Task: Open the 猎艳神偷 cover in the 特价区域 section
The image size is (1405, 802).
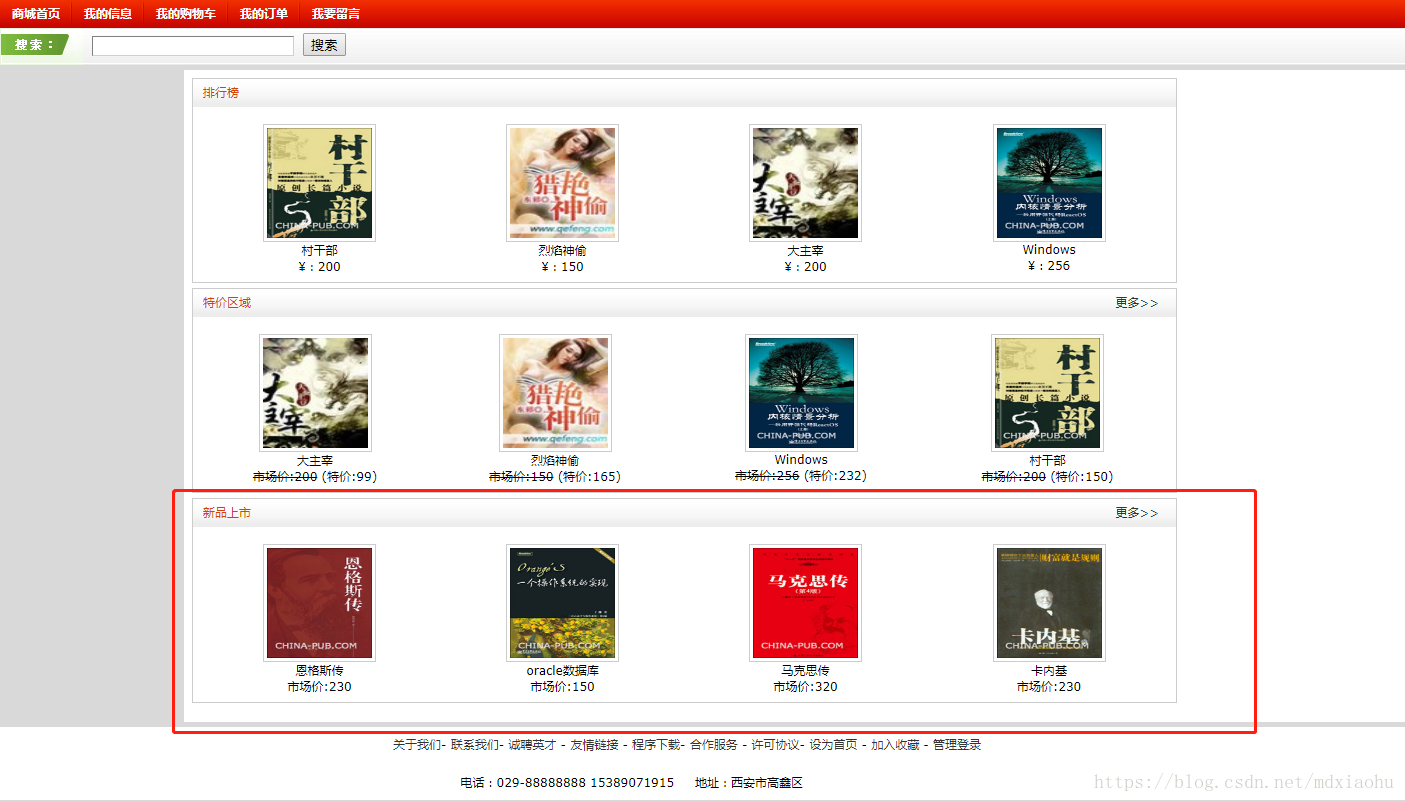Action: tap(555, 393)
